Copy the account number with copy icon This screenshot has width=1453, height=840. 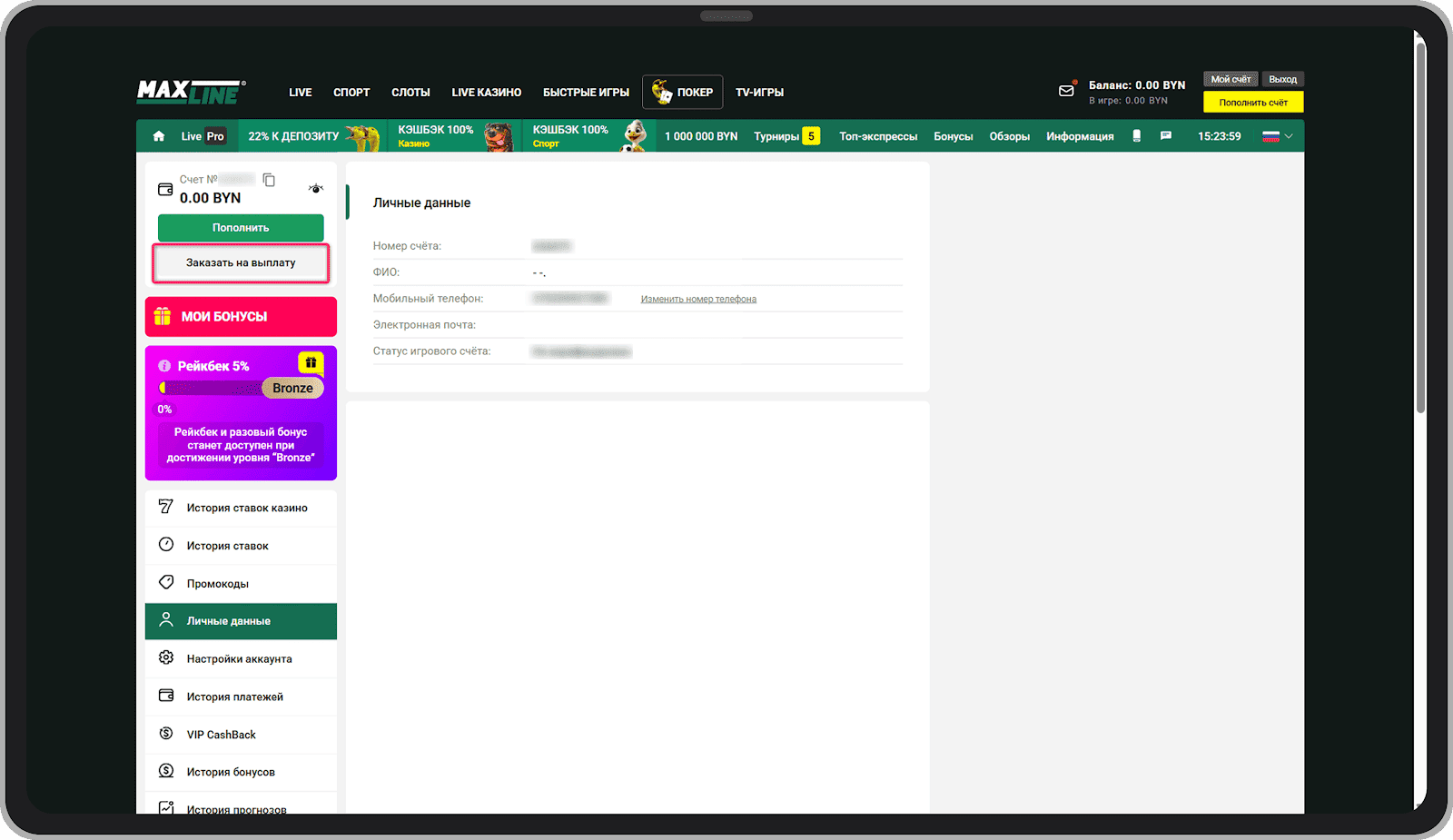click(x=269, y=180)
